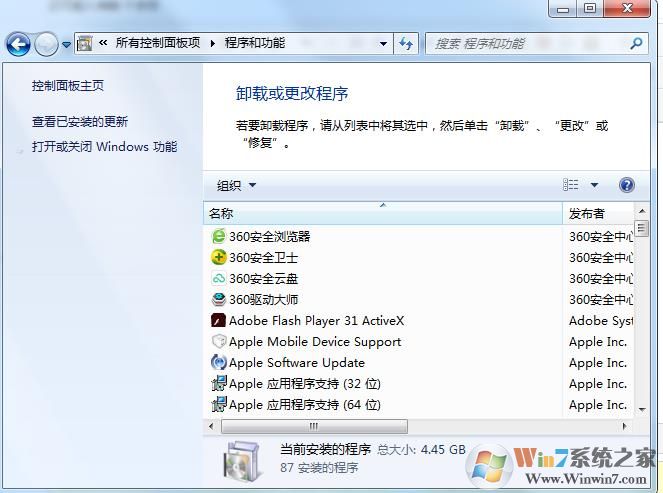Click the horizontal scrollbar right arrow

pos(625,426)
